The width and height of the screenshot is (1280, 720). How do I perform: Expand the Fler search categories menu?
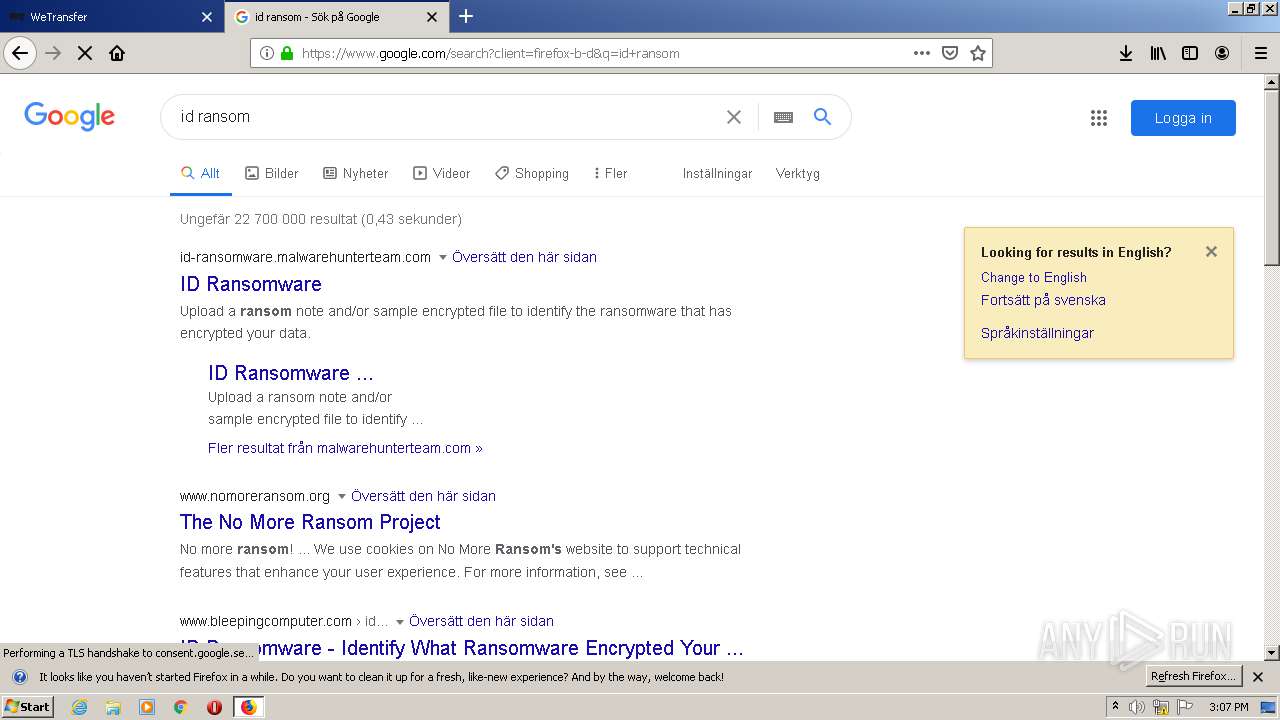pos(610,173)
